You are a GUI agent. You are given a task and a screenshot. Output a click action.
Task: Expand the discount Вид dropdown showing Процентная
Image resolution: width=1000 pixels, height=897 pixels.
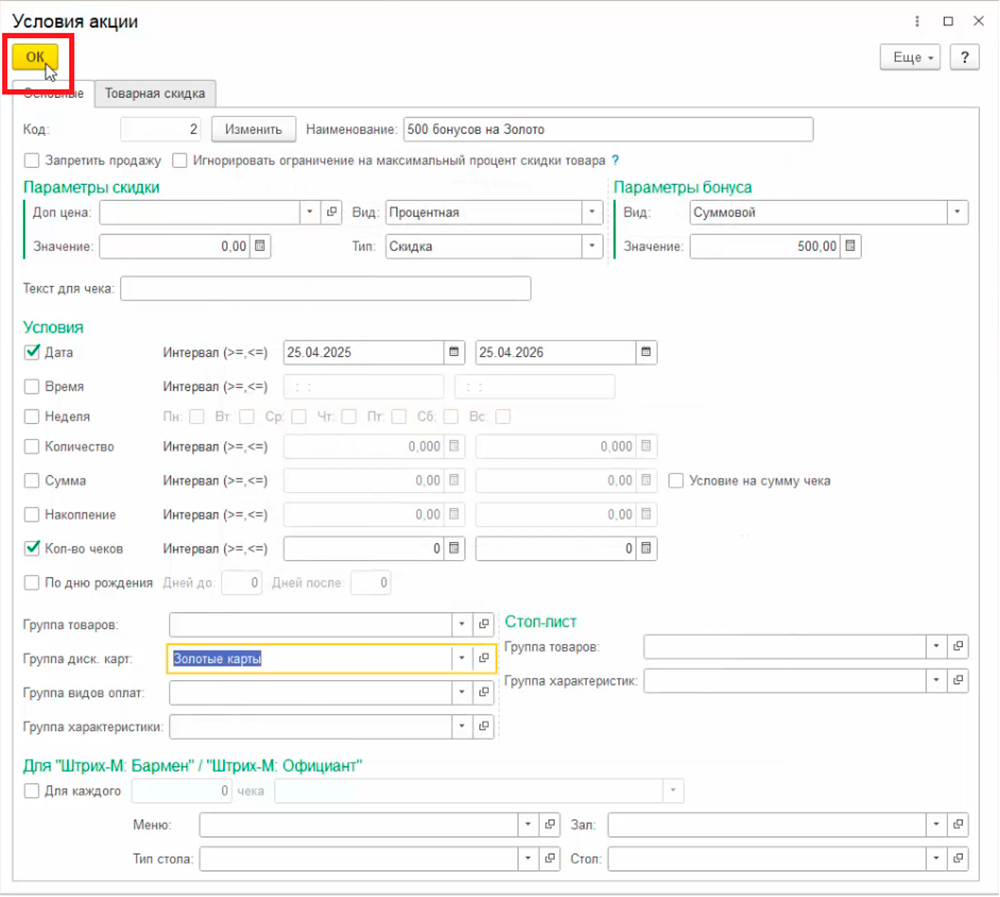pyautogui.click(x=592, y=212)
